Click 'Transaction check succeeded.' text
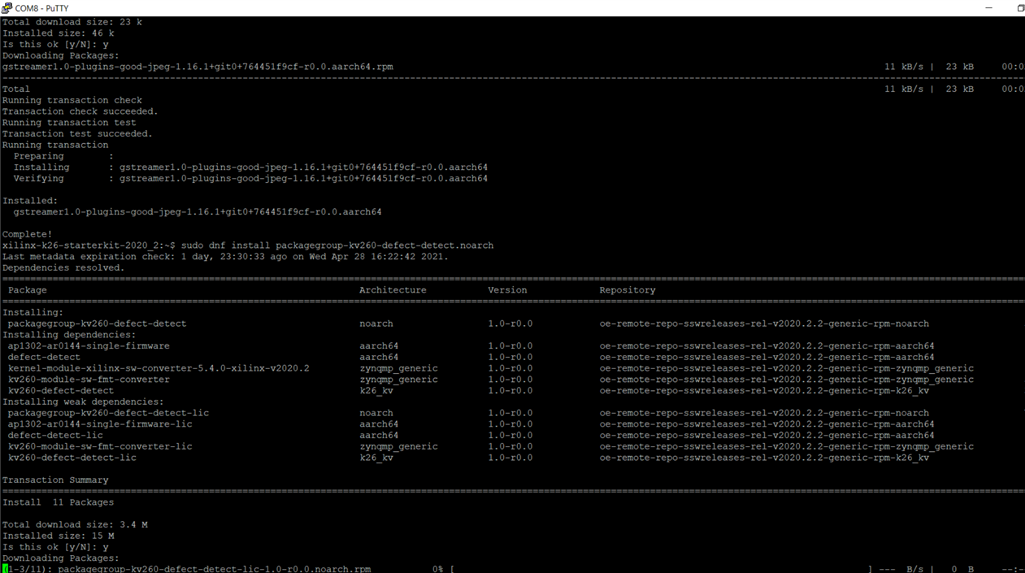This screenshot has width=1025, height=573. pyautogui.click(x=80, y=112)
